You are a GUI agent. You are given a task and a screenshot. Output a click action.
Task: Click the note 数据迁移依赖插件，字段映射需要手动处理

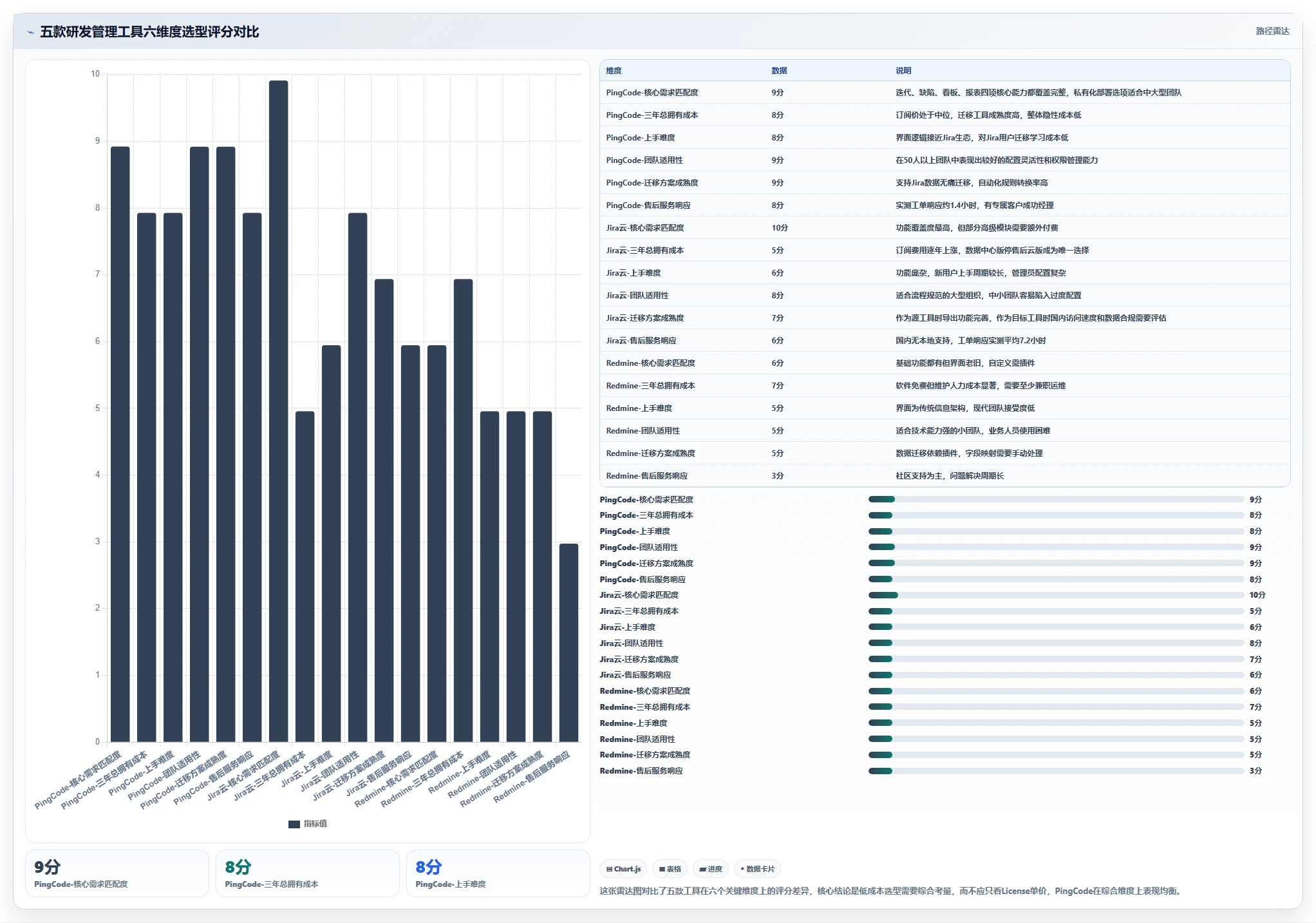[x=969, y=453]
